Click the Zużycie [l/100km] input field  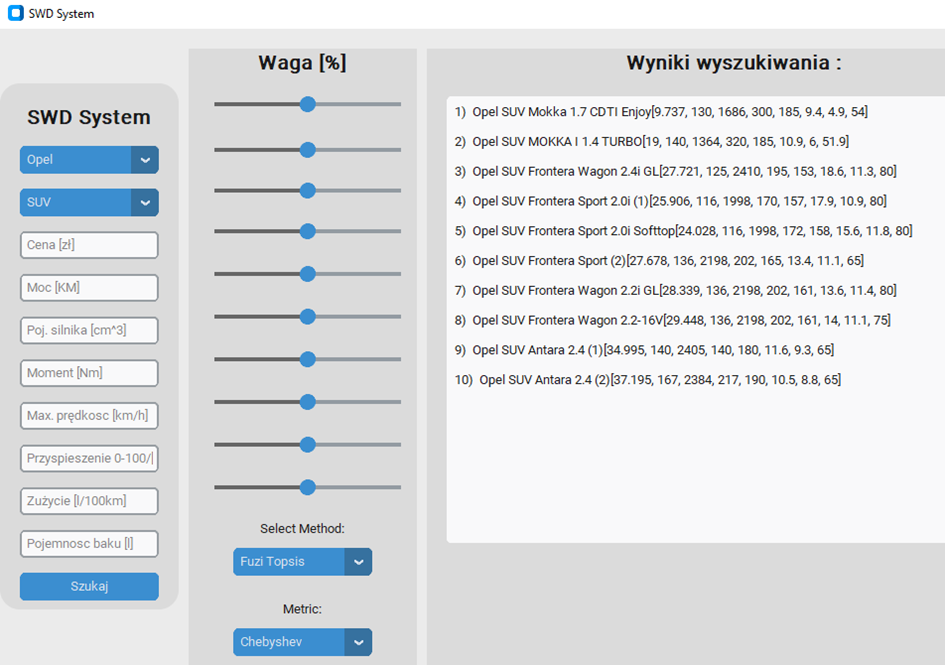point(88,500)
